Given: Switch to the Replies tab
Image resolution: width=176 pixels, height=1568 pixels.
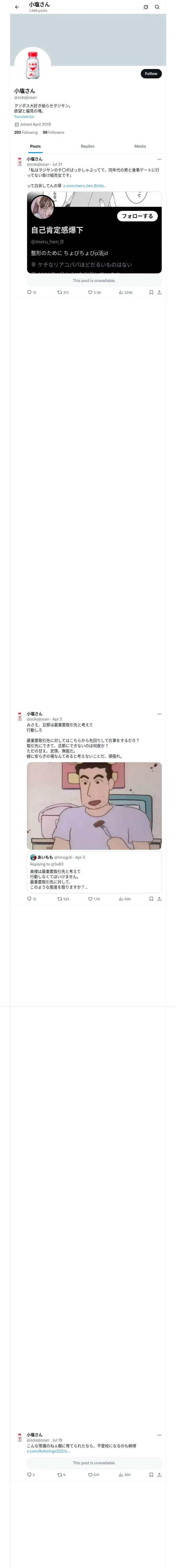Looking at the screenshot, I should point(87,146).
